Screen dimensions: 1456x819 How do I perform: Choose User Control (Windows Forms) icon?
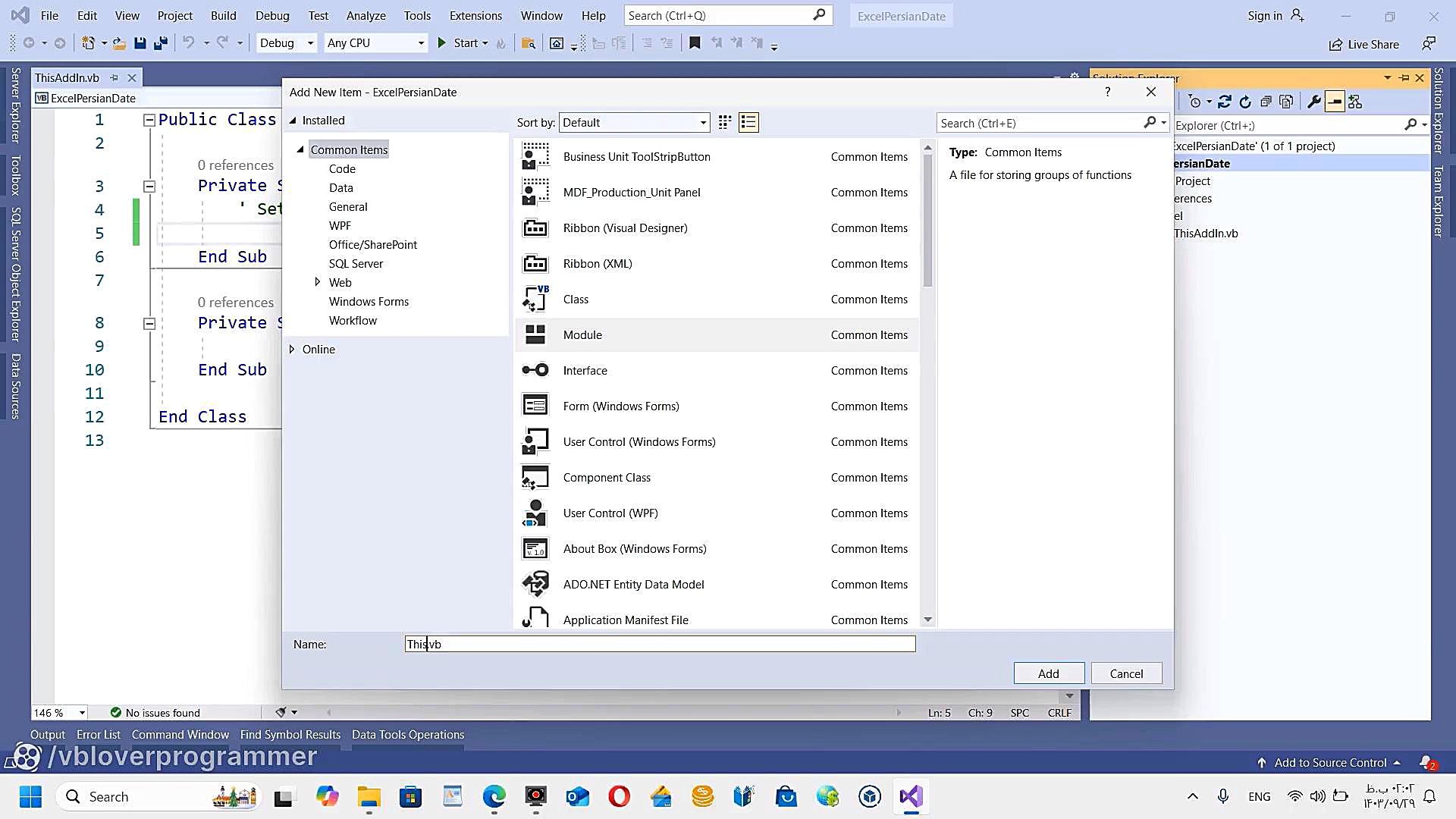click(535, 441)
